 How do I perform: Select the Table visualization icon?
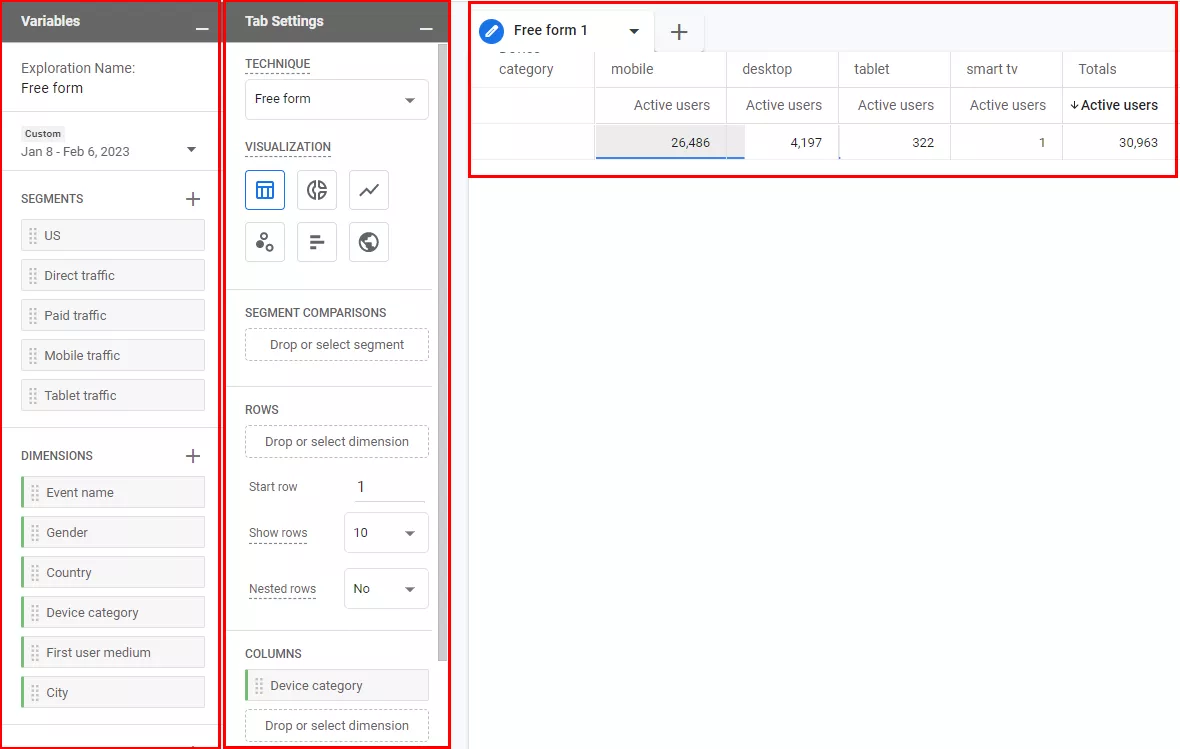265,190
